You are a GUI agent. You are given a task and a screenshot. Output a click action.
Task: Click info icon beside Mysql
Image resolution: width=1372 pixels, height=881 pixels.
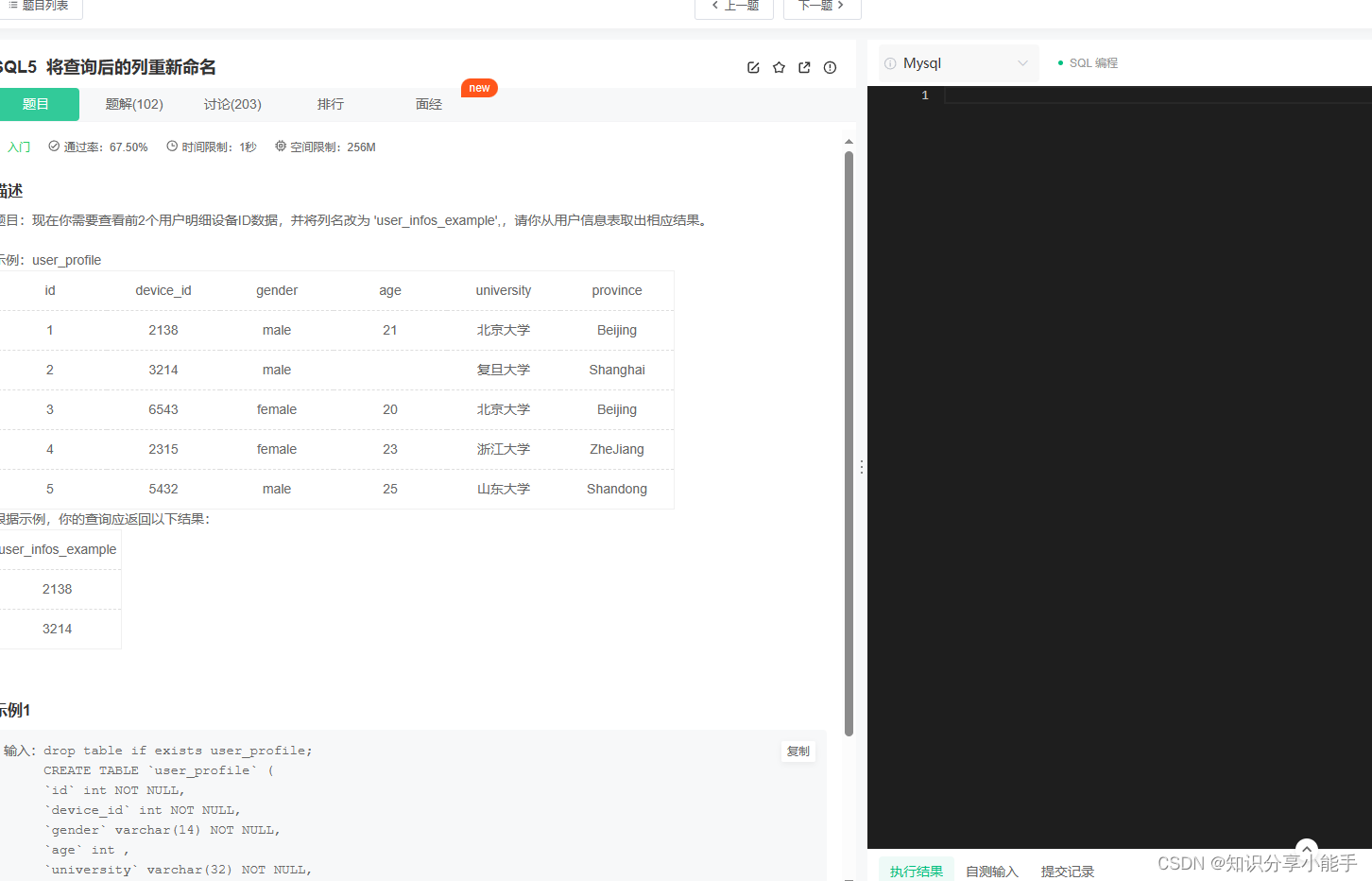pyautogui.click(x=890, y=63)
